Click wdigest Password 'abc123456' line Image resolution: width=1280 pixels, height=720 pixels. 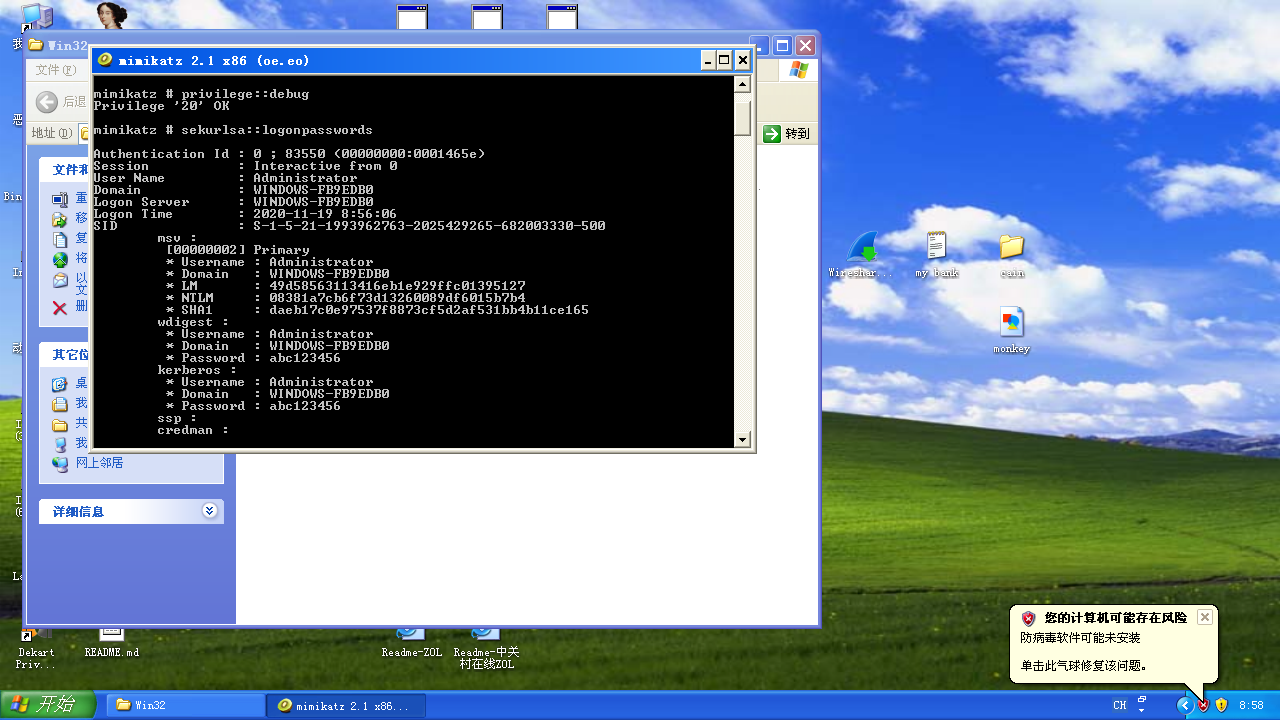tap(253, 358)
